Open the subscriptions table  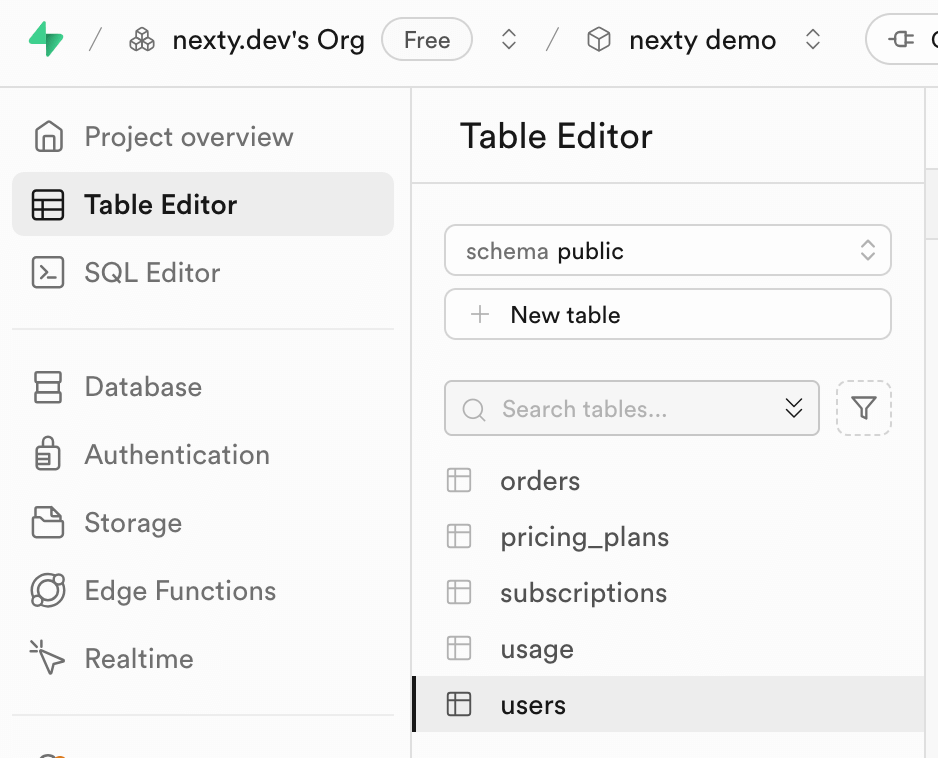[x=583, y=593]
